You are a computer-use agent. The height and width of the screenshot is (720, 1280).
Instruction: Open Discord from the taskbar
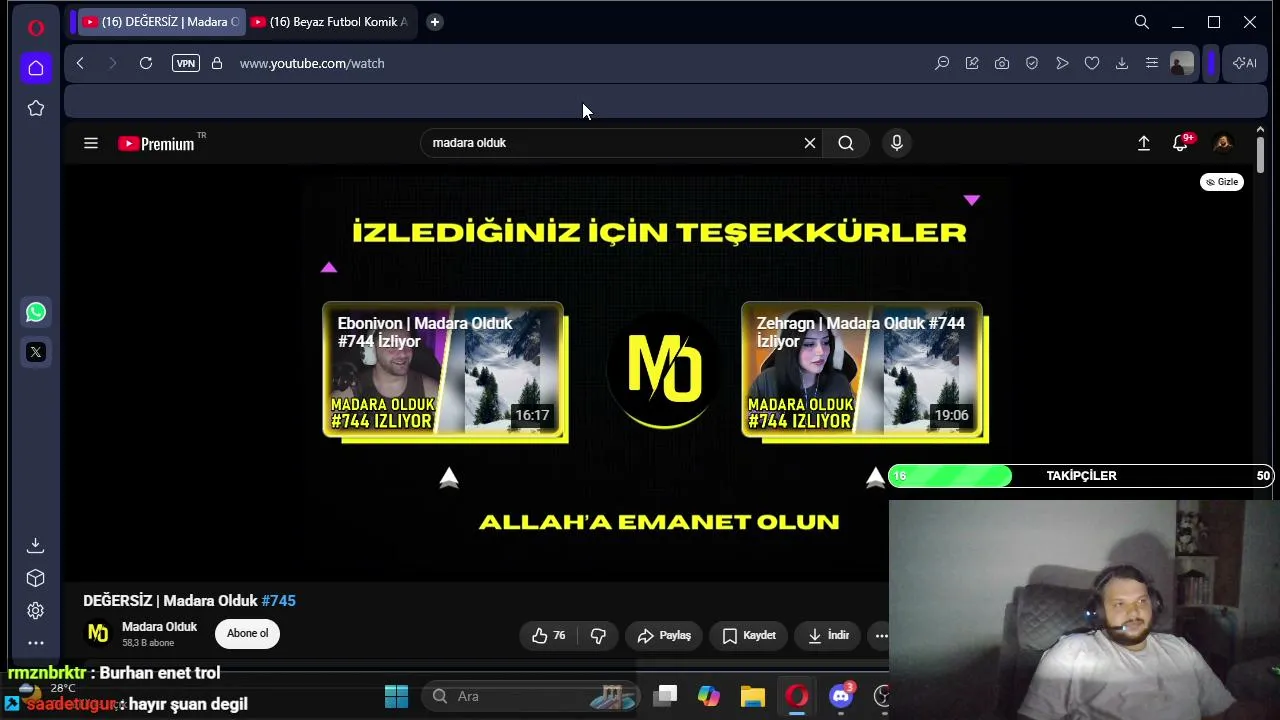tap(841, 696)
